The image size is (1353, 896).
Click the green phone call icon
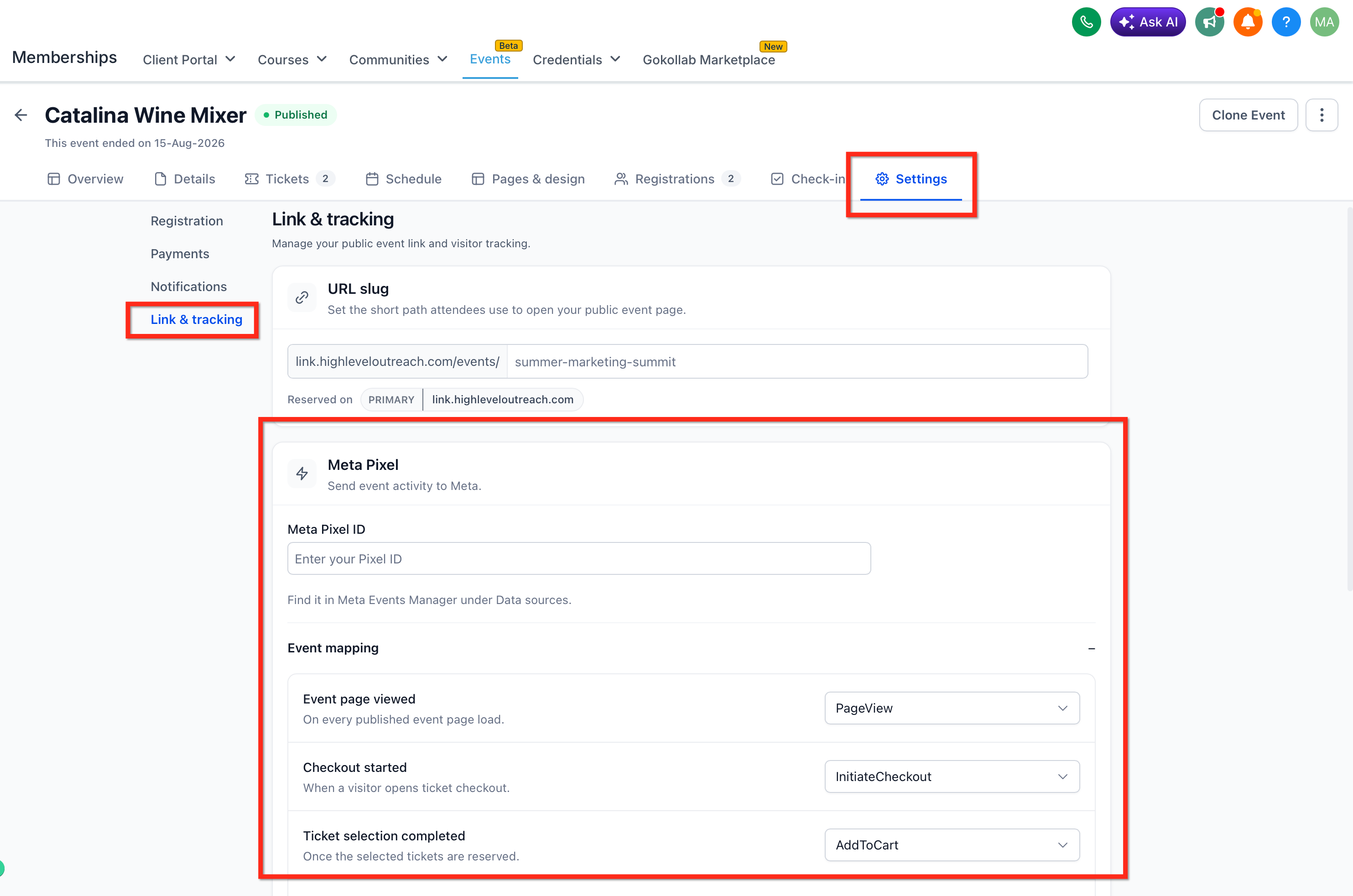point(1086,22)
